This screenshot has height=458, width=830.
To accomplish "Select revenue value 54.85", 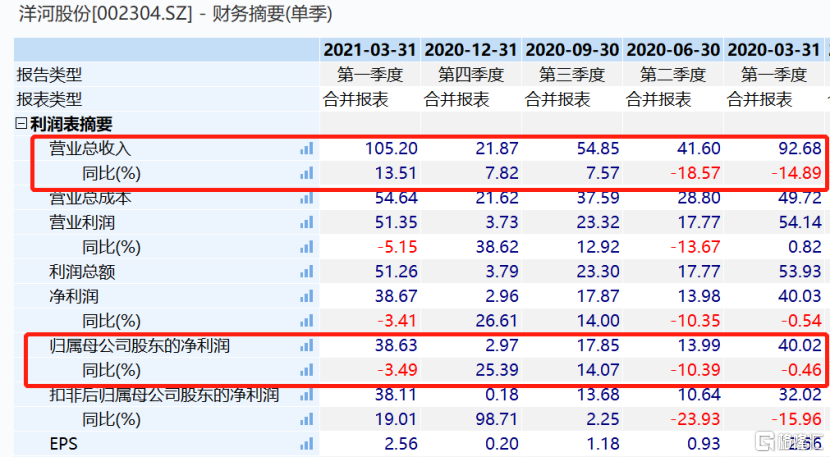I will (x=598, y=148).
